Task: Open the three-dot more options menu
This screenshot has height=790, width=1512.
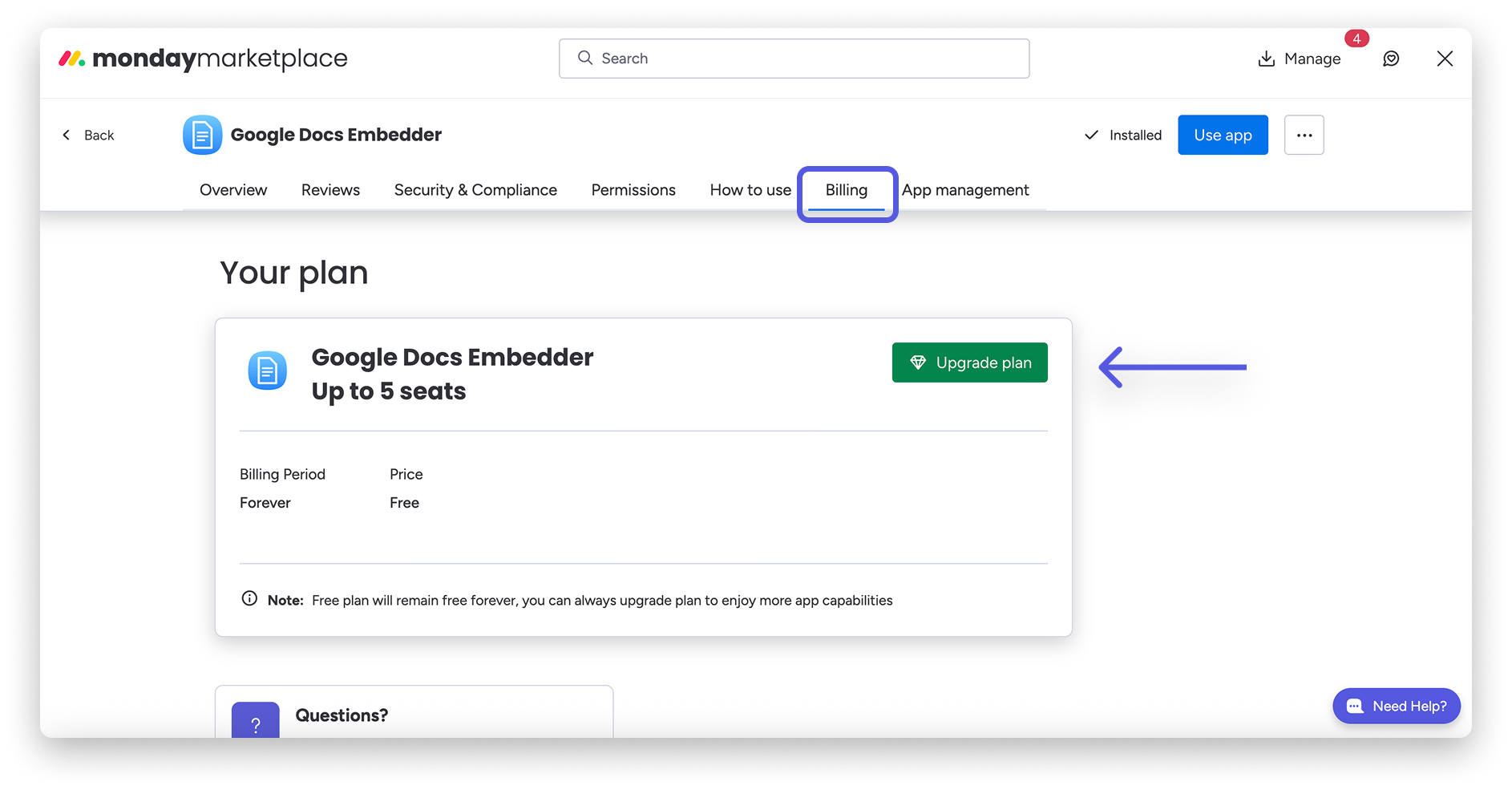Action: coord(1304,135)
